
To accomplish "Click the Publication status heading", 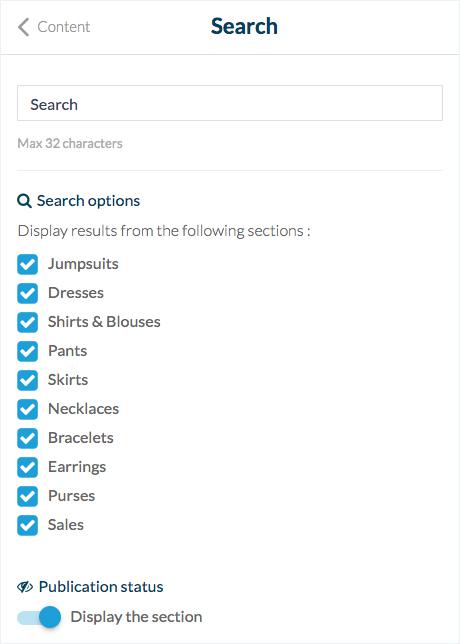I will tap(101, 587).
